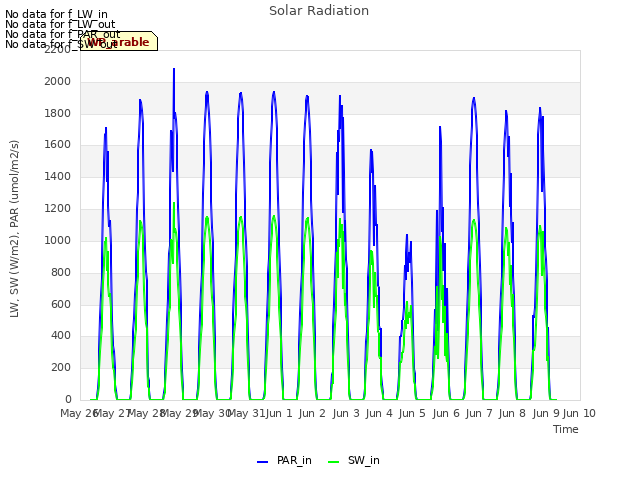Click the Jun 3 x-axis label

346,413
